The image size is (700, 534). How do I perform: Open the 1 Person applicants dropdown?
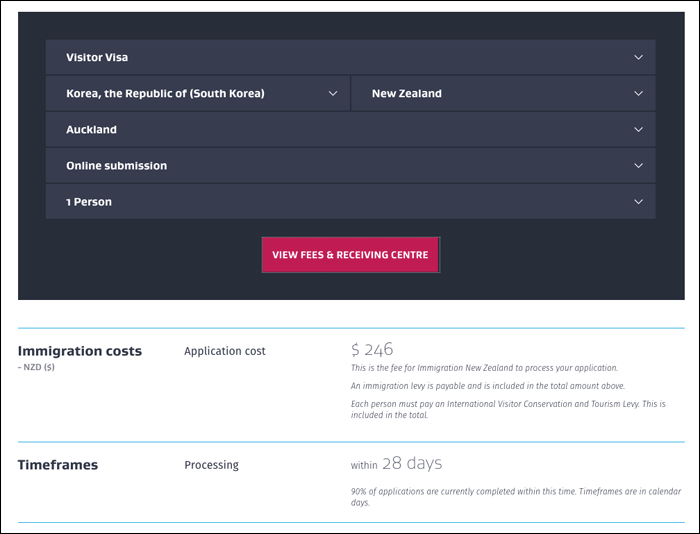pyautogui.click(x=350, y=202)
